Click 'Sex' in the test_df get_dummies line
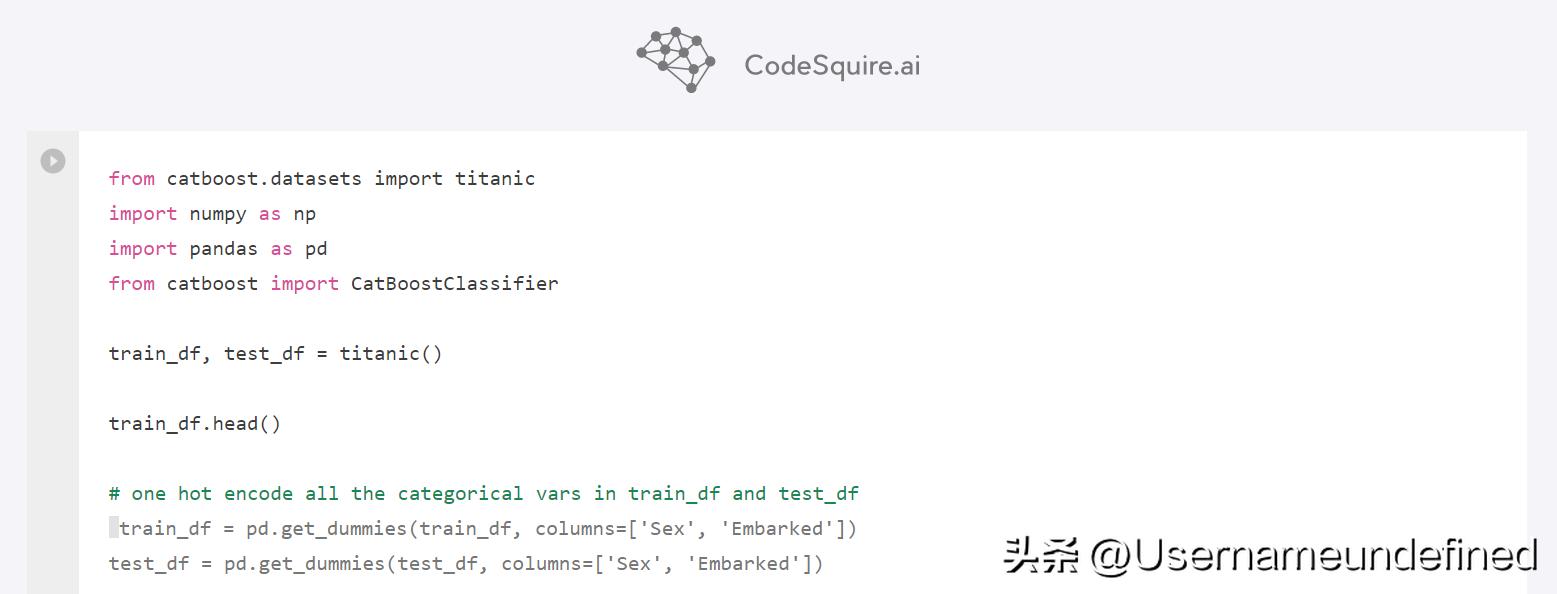 pos(633,564)
